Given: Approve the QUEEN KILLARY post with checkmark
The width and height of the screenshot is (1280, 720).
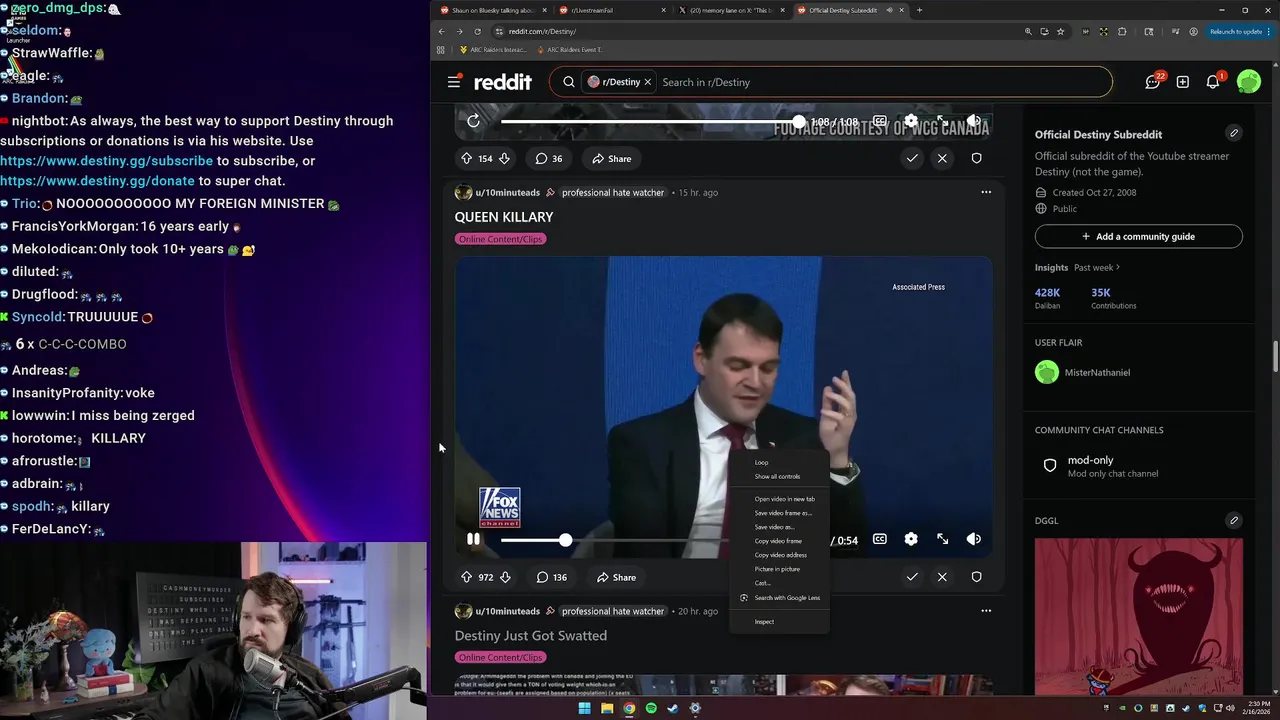Looking at the screenshot, I should pyautogui.click(x=912, y=577).
